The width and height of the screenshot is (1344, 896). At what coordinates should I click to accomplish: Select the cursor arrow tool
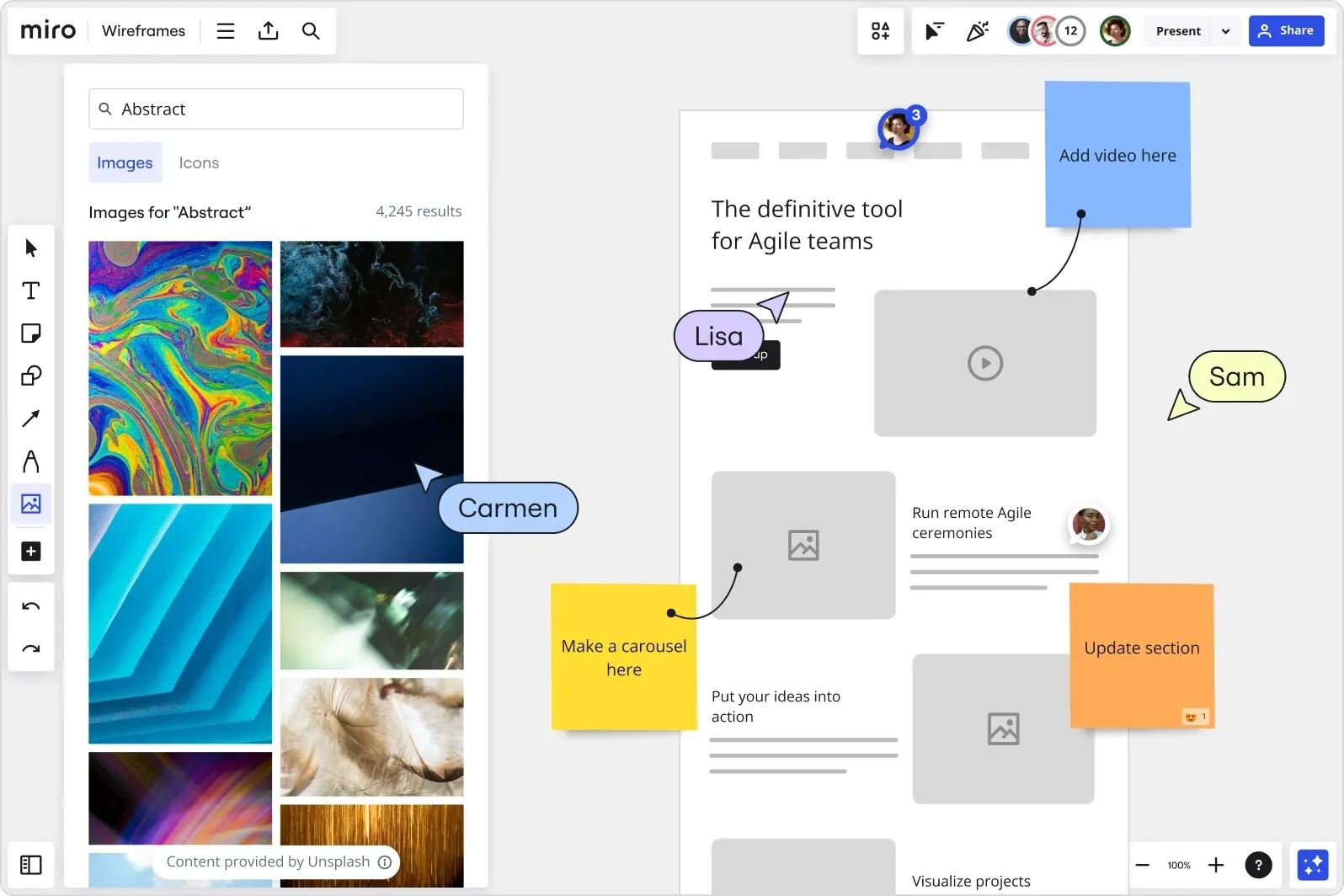pyautogui.click(x=31, y=248)
